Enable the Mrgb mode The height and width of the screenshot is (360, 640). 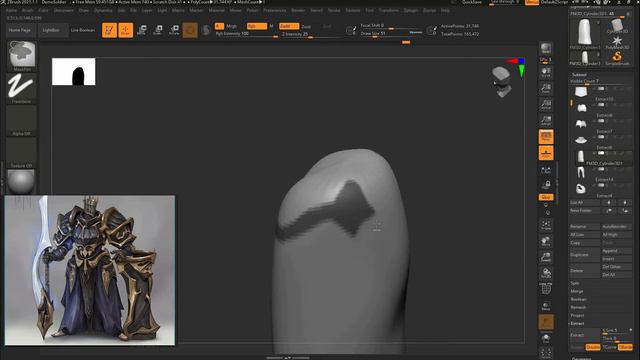(231, 26)
